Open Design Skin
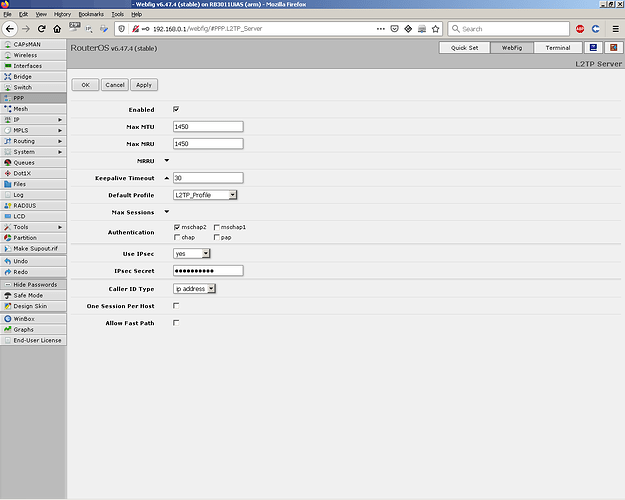 click(x=33, y=306)
